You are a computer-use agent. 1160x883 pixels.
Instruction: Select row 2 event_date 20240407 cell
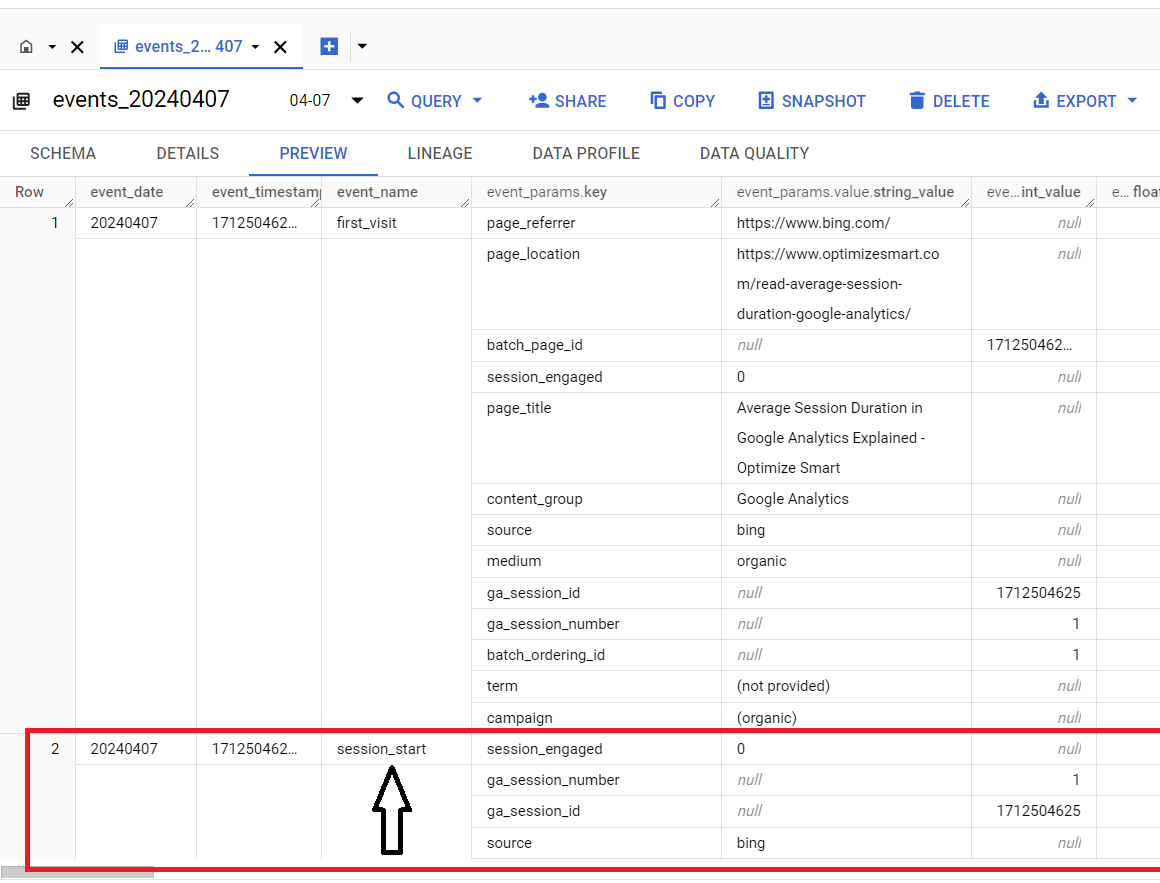124,749
